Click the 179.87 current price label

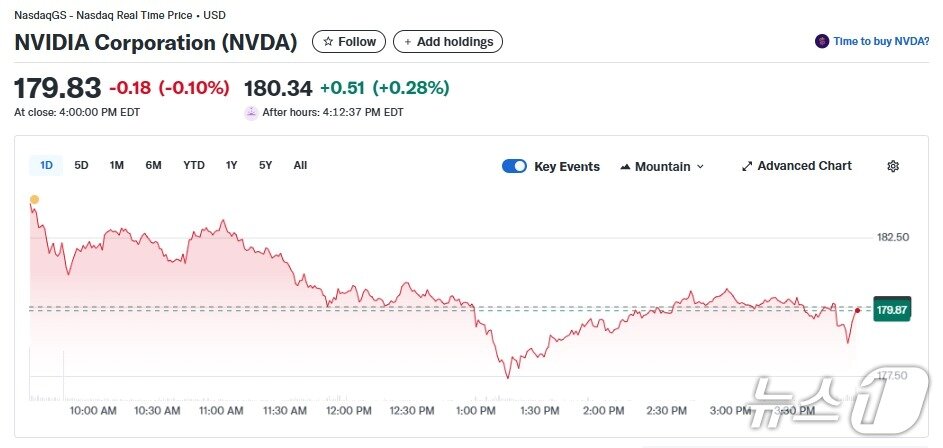click(891, 310)
